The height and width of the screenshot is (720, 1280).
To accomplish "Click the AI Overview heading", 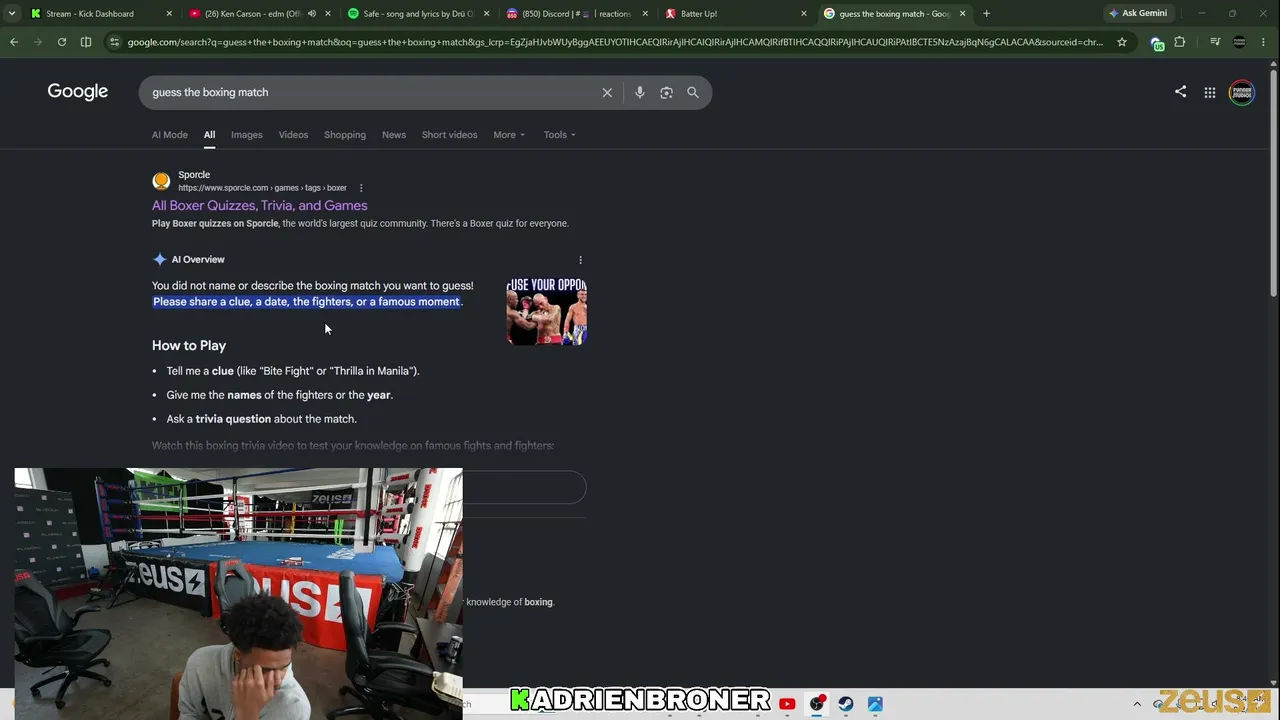I will click(198, 260).
